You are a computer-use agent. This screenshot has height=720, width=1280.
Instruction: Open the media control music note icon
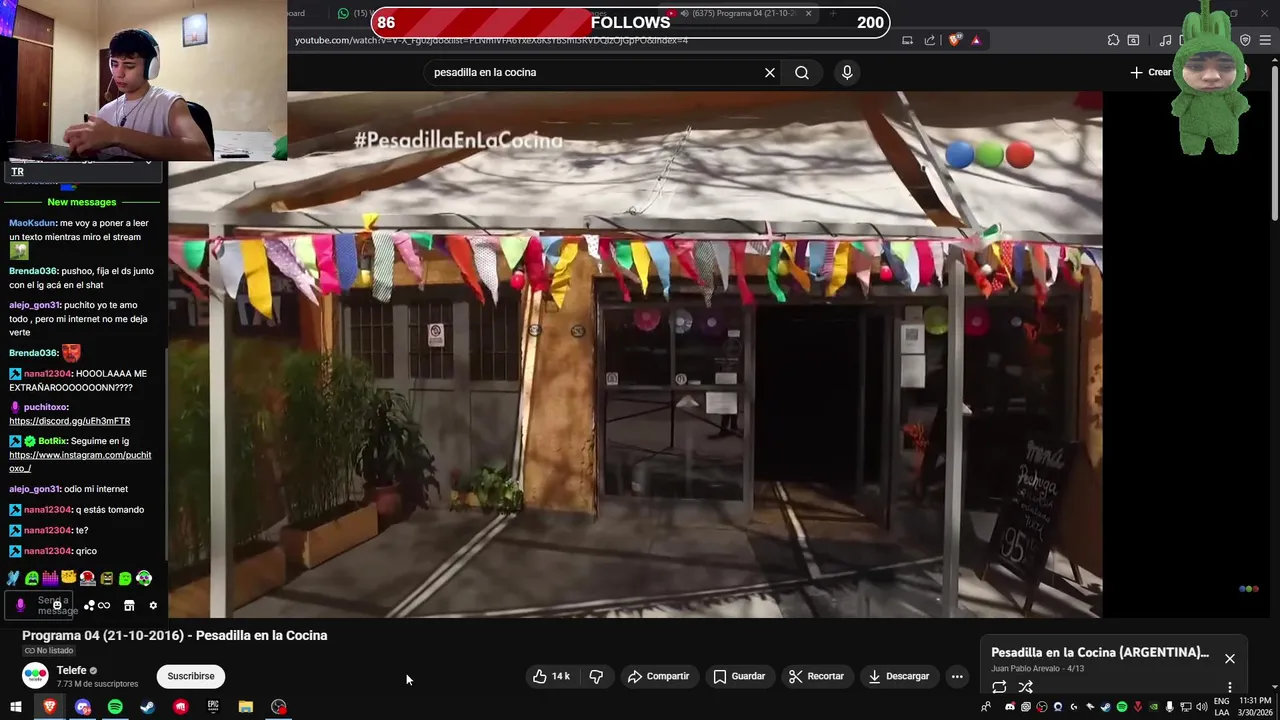1165,40
